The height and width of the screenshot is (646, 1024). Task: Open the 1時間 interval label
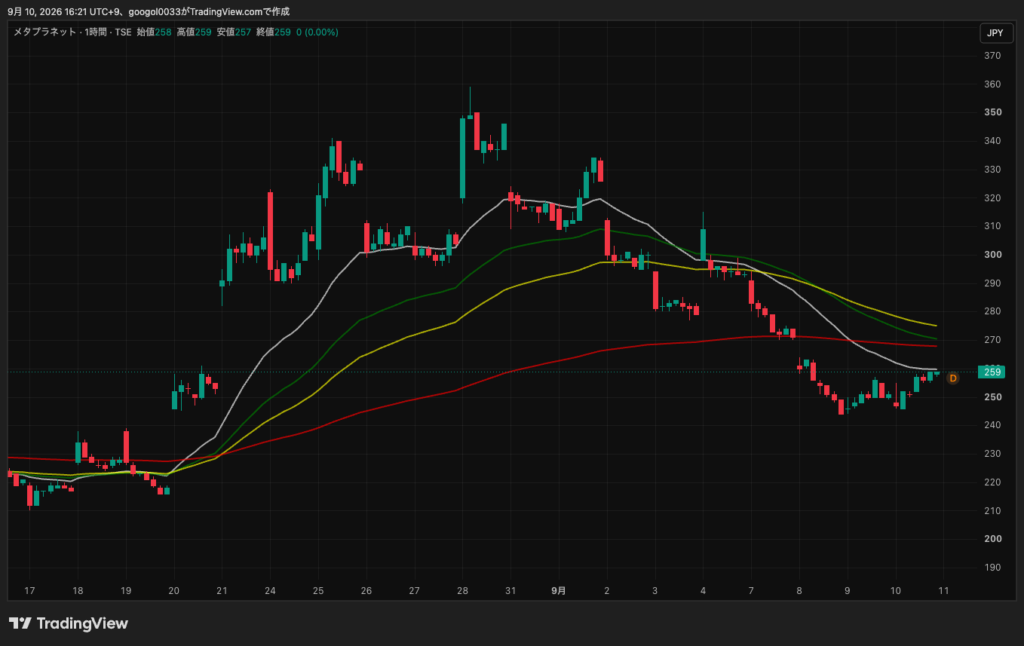[95, 32]
